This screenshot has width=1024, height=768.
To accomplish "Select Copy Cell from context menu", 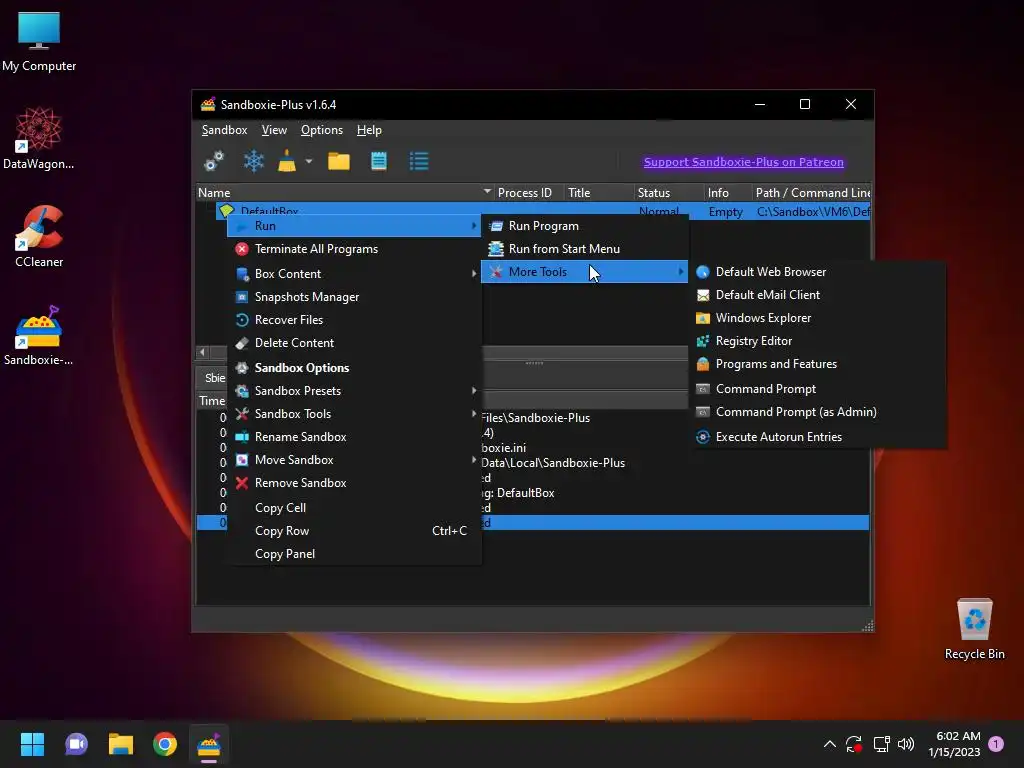I will 354,508.
